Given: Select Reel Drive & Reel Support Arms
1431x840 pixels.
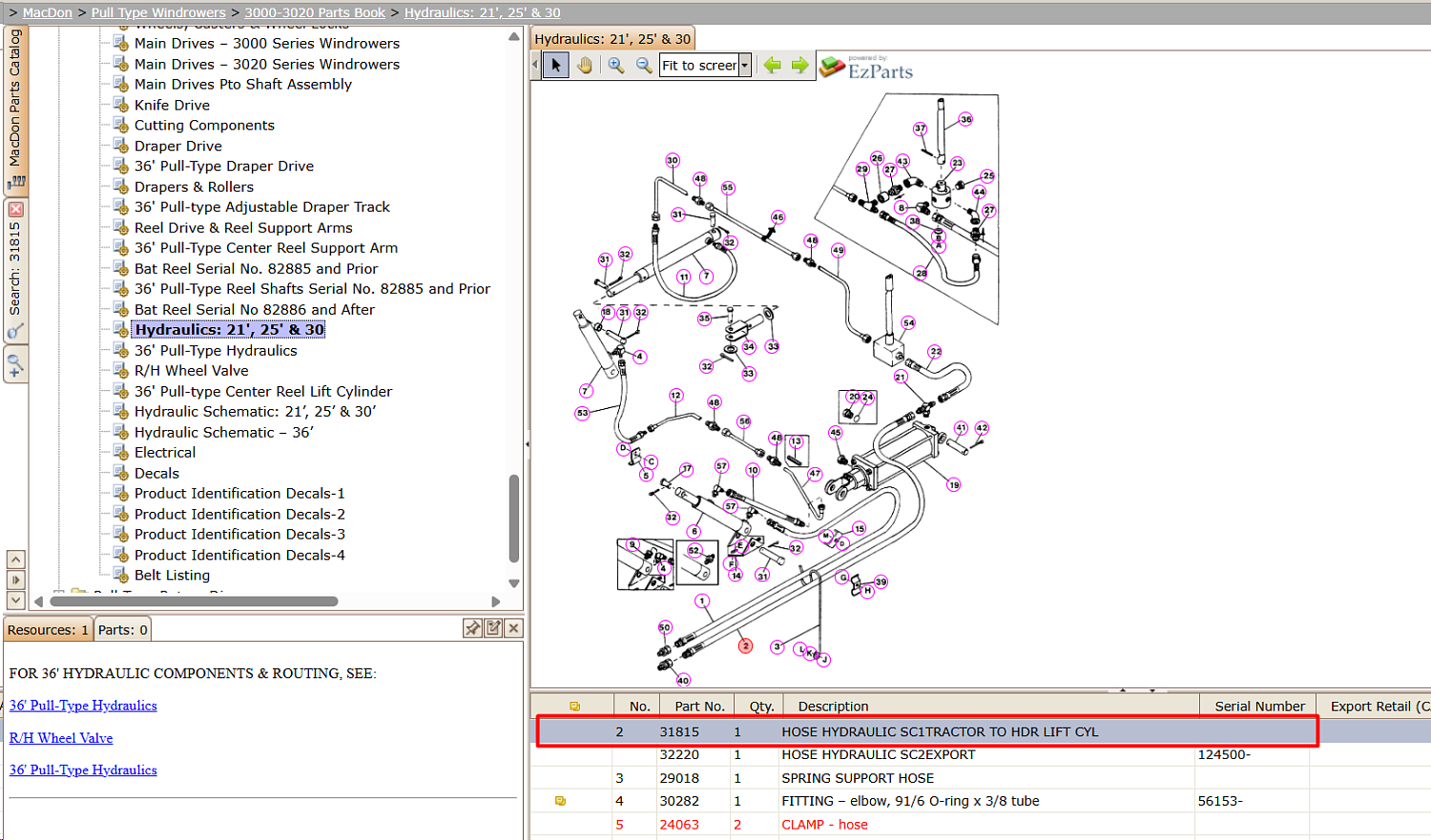Looking at the screenshot, I should [243, 228].
